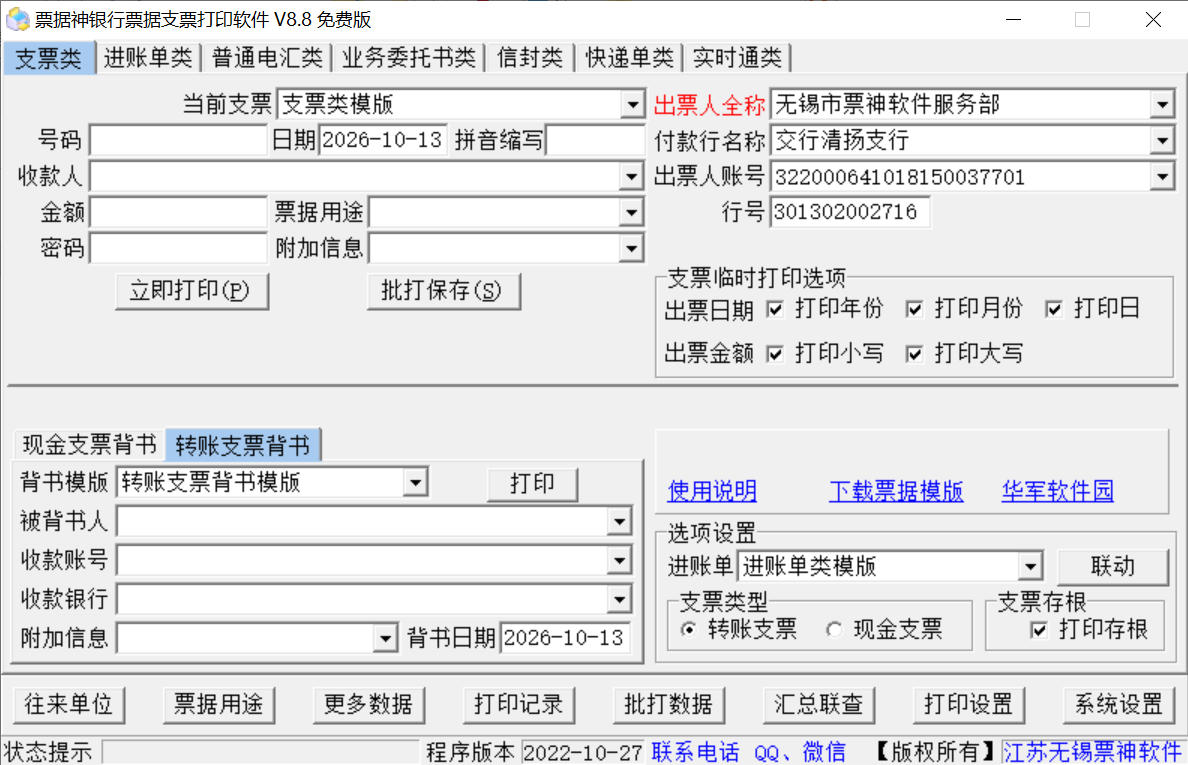Open the 实时通类 tab
The height and width of the screenshot is (765, 1188).
point(737,58)
